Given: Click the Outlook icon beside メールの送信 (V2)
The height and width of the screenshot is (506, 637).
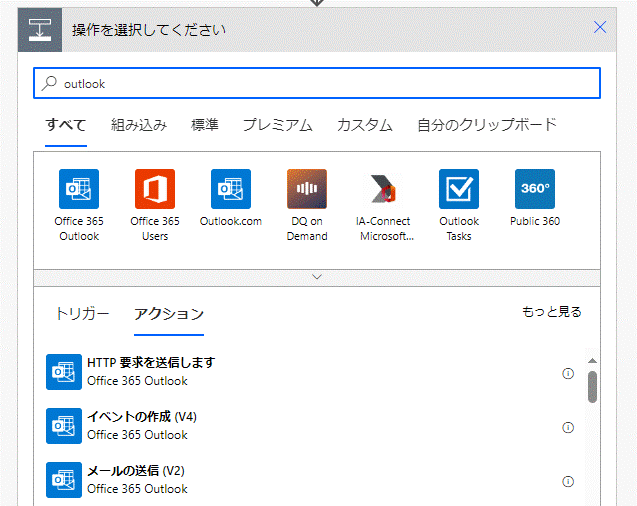Looking at the screenshot, I should click(x=64, y=480).
